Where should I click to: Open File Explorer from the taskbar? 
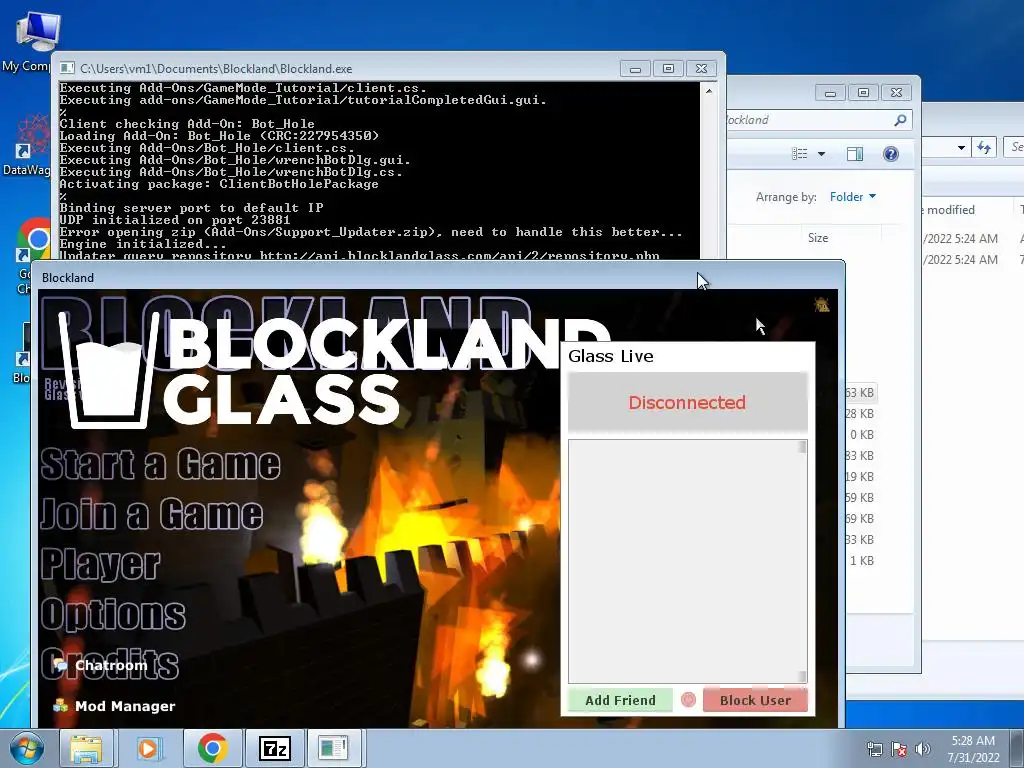[86, 748]
